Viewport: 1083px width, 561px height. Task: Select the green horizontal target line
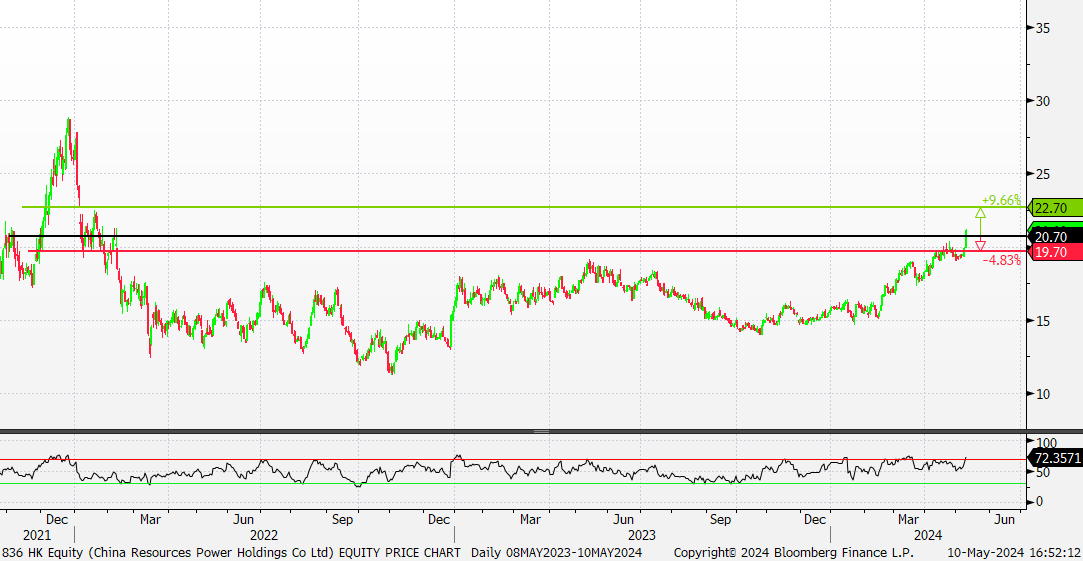525,207
